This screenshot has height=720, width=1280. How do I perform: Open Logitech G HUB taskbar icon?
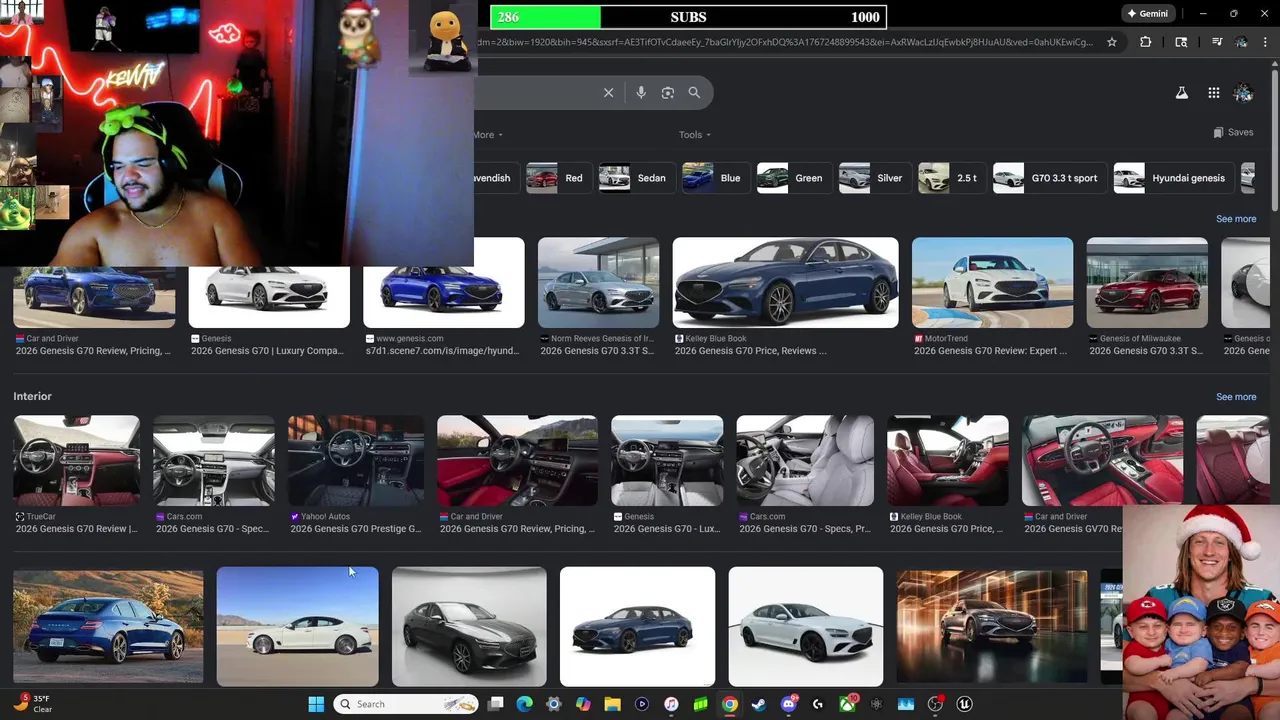[818, 704]
